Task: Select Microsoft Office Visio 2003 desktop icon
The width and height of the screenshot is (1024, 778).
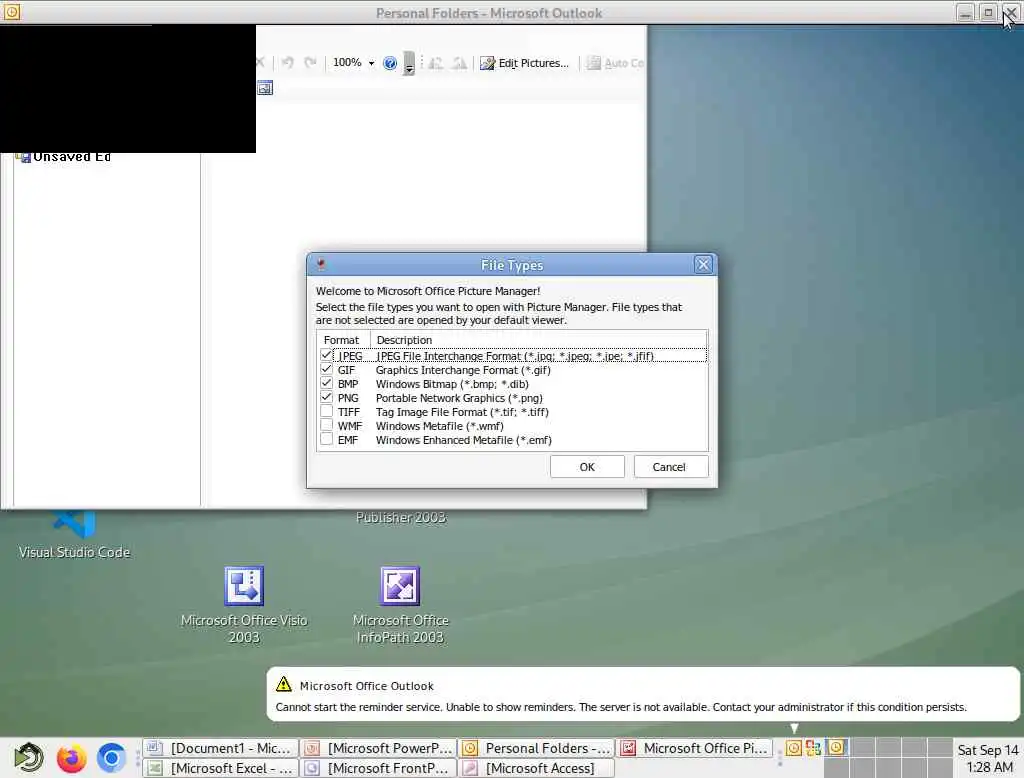Action: [244, 586]
